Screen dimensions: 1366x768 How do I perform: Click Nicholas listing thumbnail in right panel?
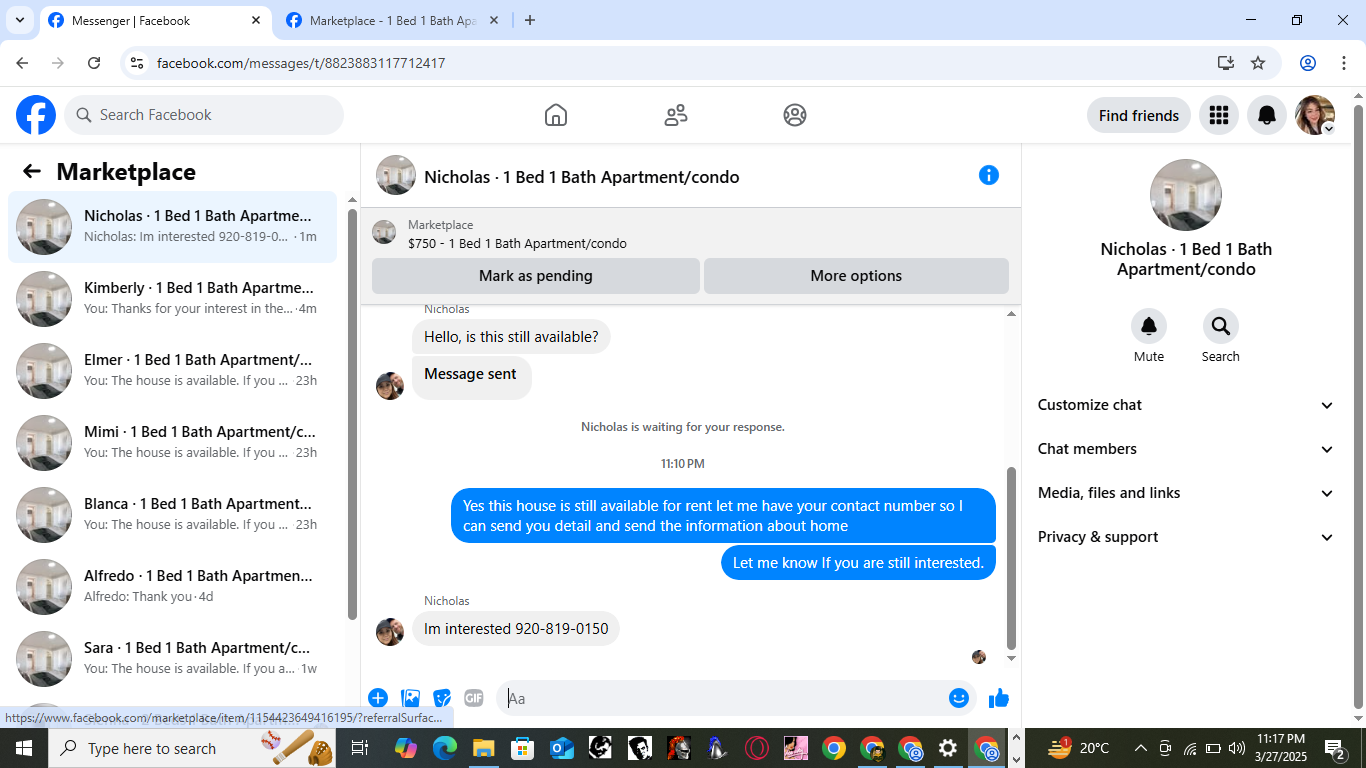pos(1186,195)
